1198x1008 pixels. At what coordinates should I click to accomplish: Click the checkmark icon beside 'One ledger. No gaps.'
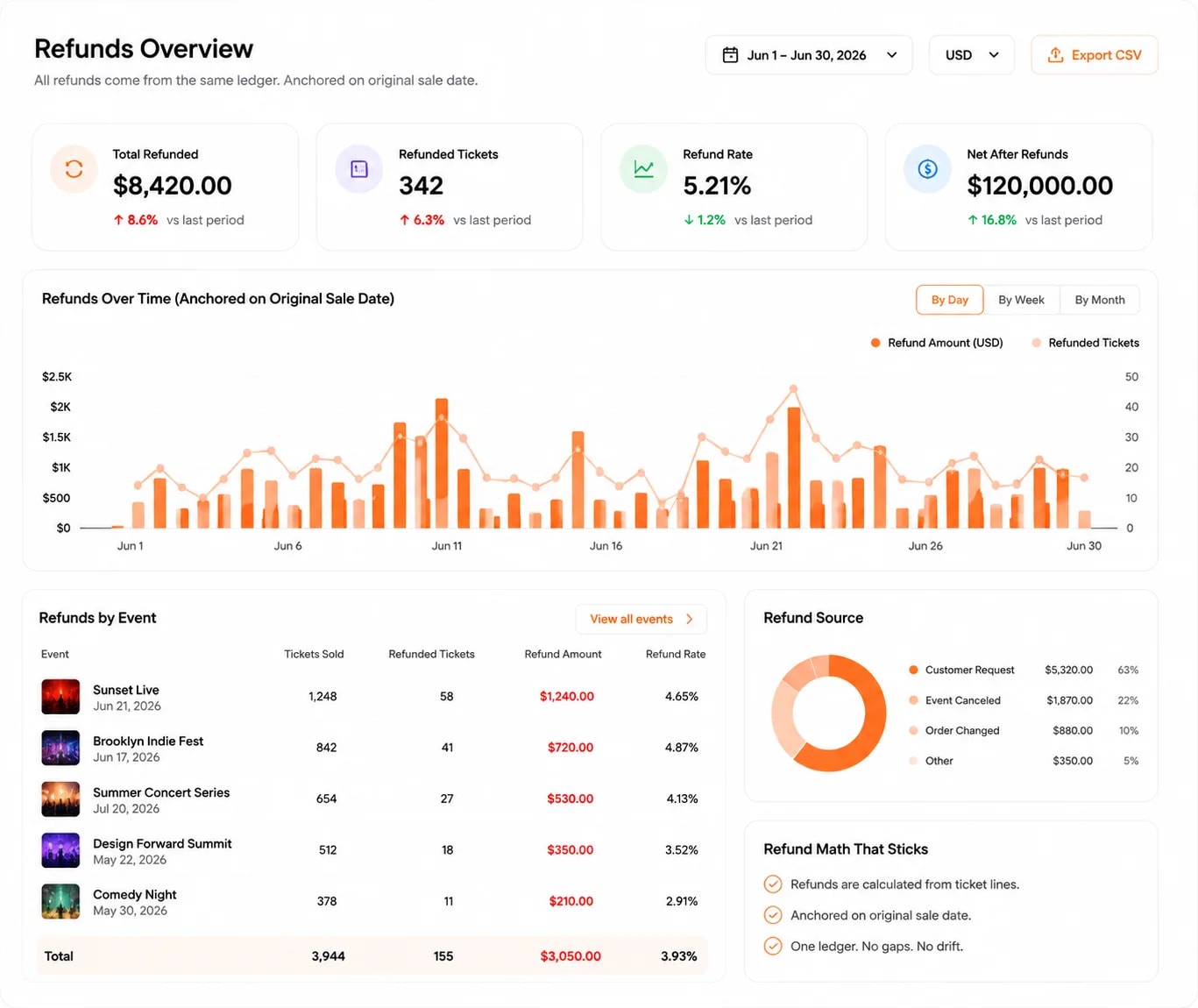point(773,946)
